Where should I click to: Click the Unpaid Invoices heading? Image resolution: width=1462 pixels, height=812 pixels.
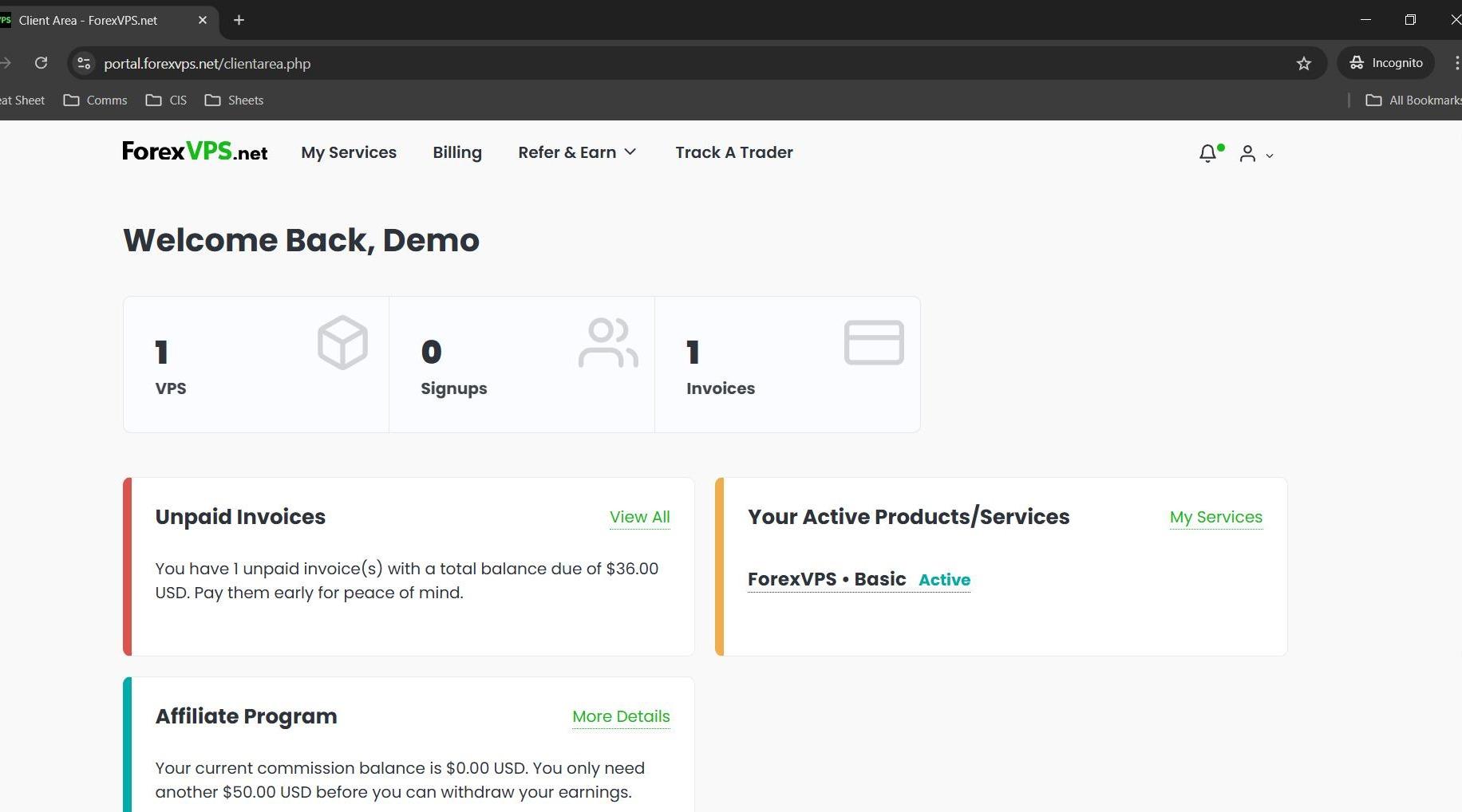240,517
